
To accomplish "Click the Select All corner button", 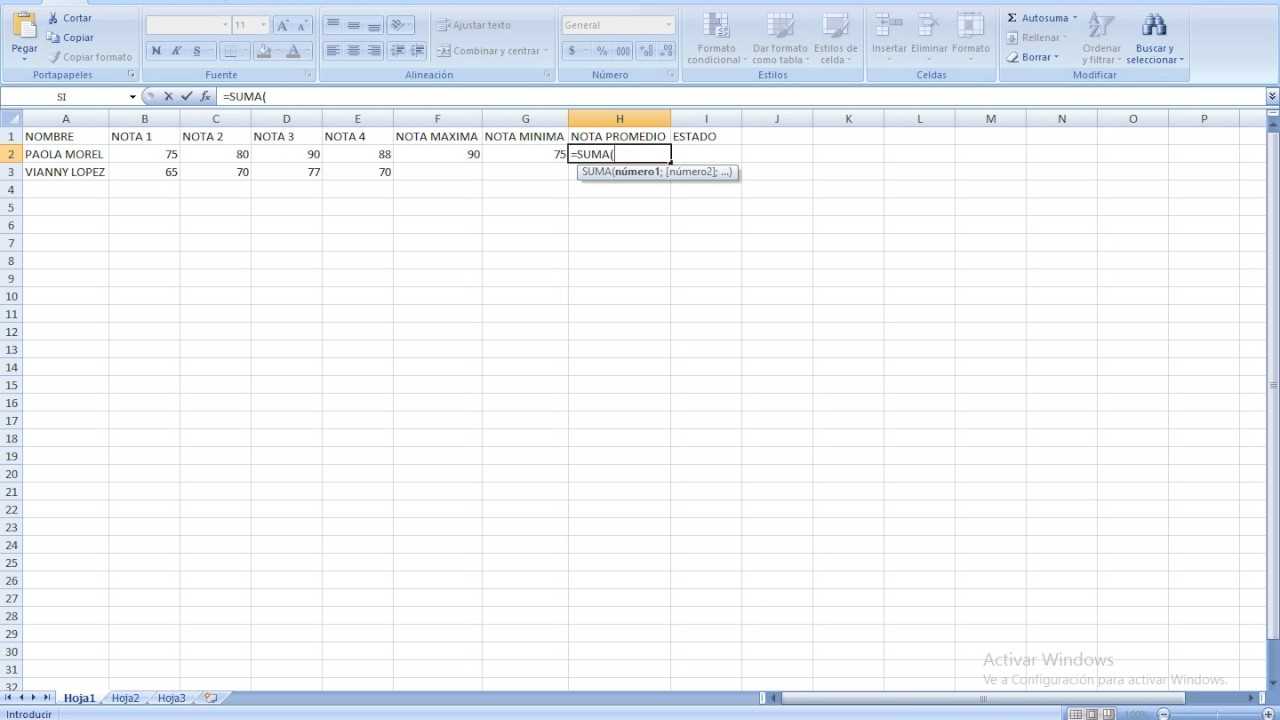I will coord(11,119).
